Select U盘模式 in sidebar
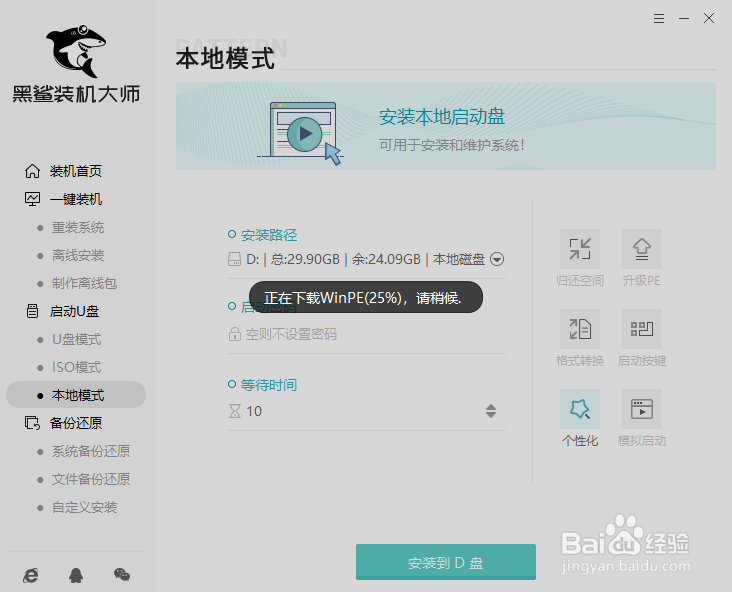This screenshot has height=592, width=732. pyautogui.click(x=77, y=339)
